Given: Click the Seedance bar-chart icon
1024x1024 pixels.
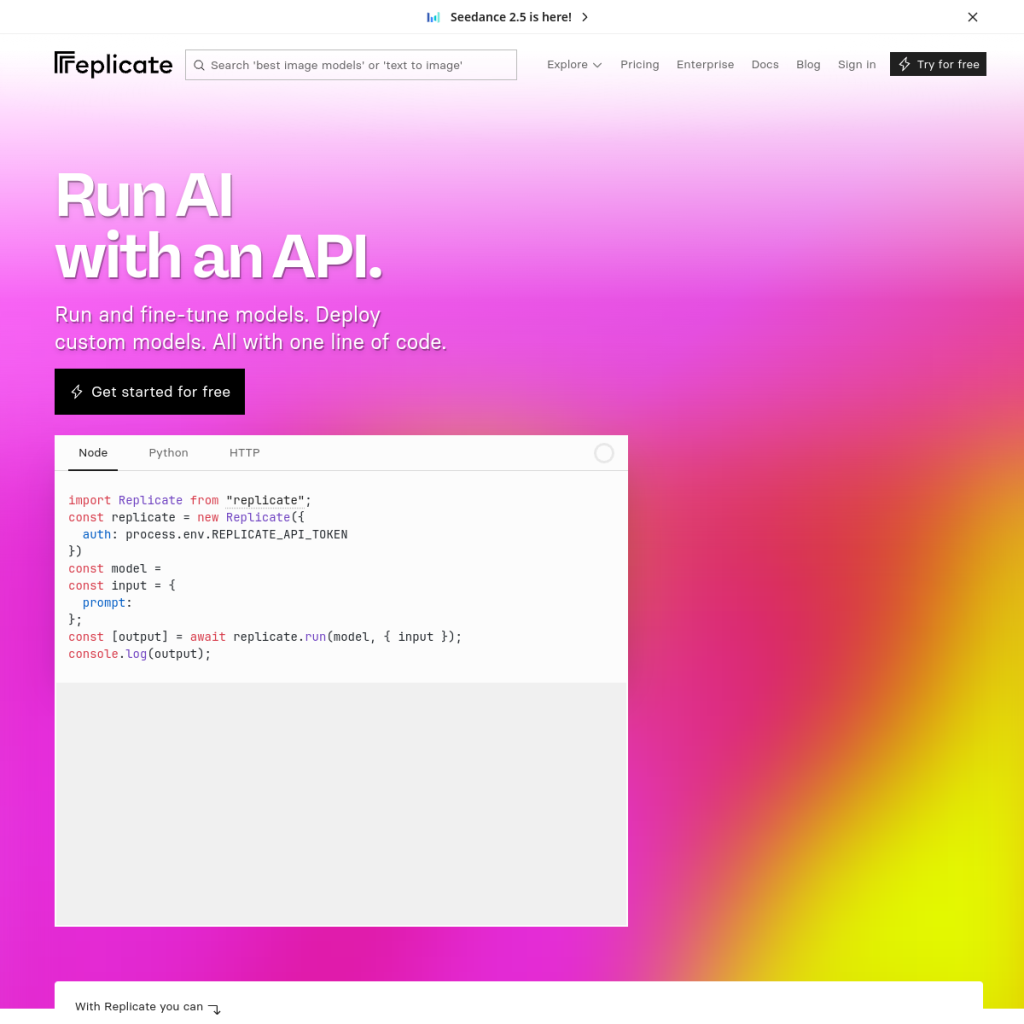Looking at the screenshot, I should pos(433,17).
